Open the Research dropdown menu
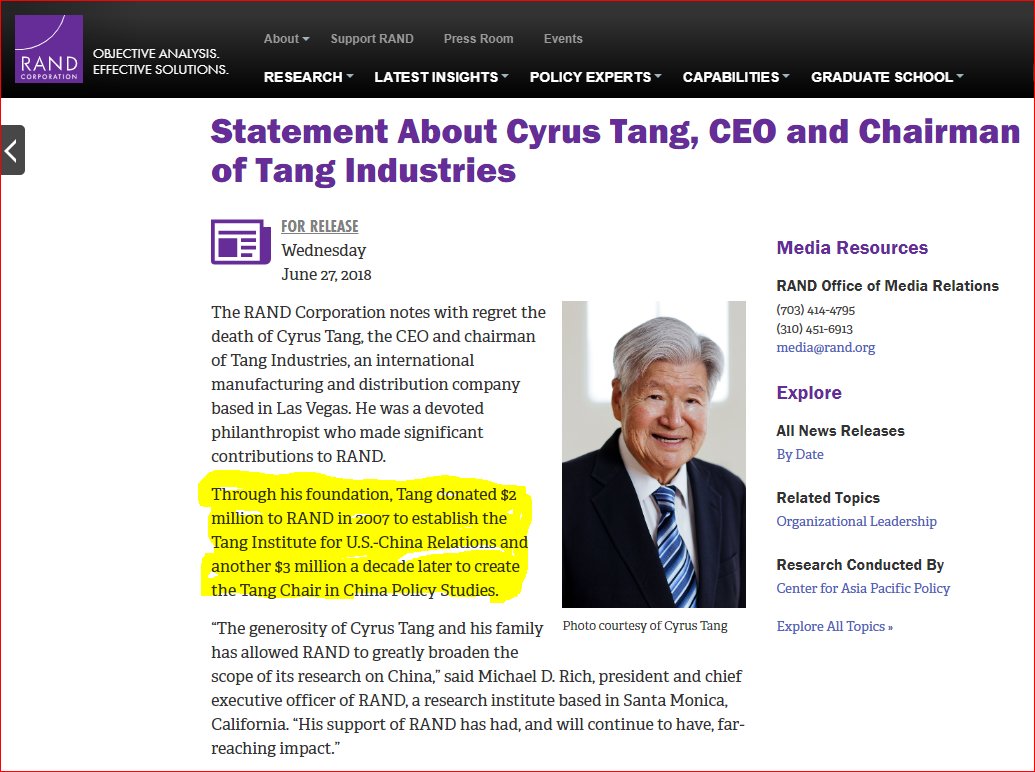1035x772 pixels. [x=308, y=77]
